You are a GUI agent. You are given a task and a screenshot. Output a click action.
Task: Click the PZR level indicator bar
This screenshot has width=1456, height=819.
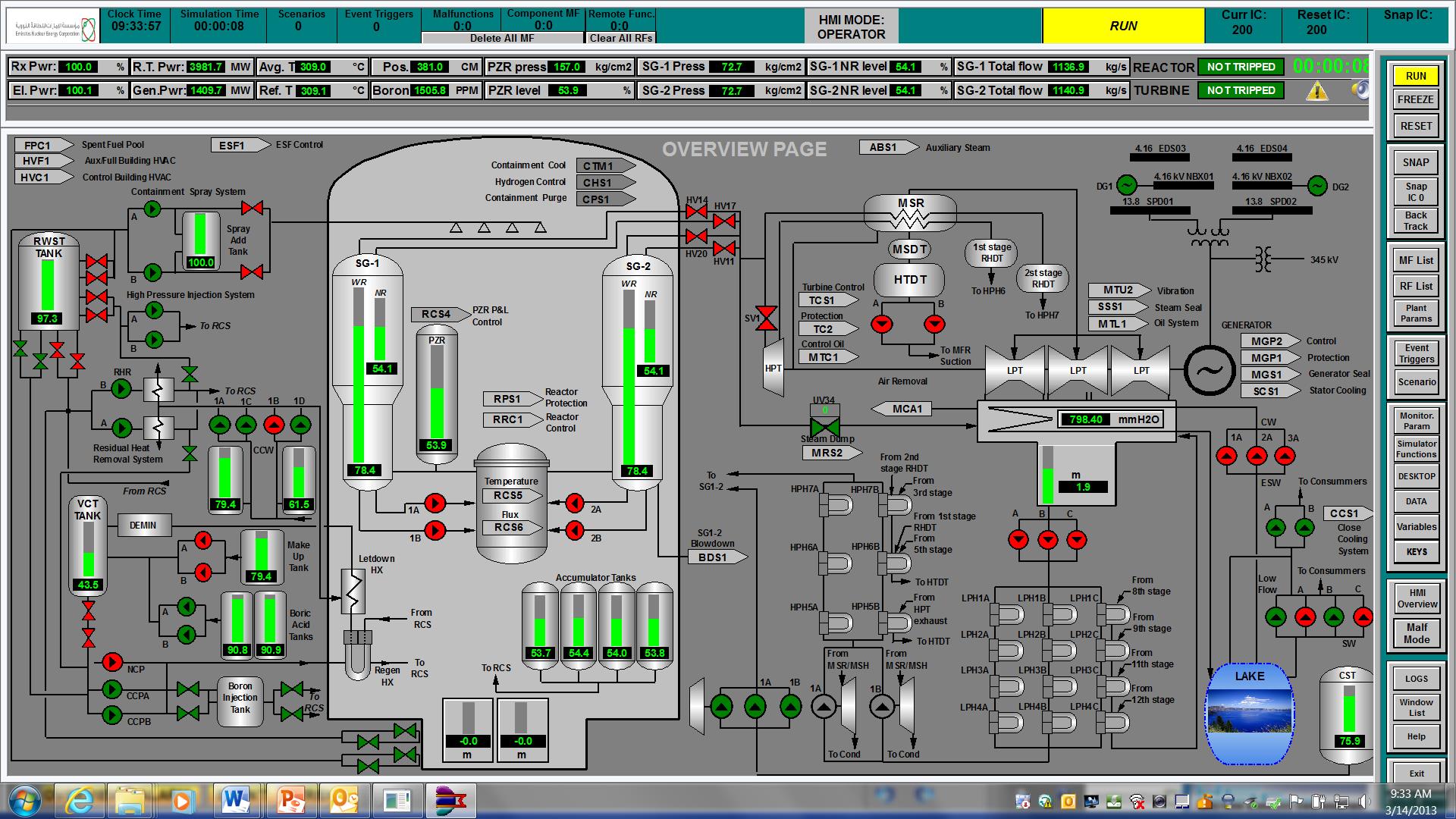(x=437, y=393)
